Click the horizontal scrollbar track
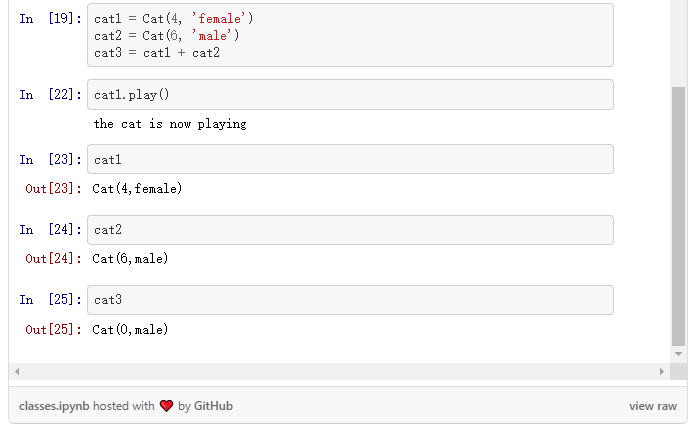The height and width of the screenshot is (427, 694). coord(340,372)
